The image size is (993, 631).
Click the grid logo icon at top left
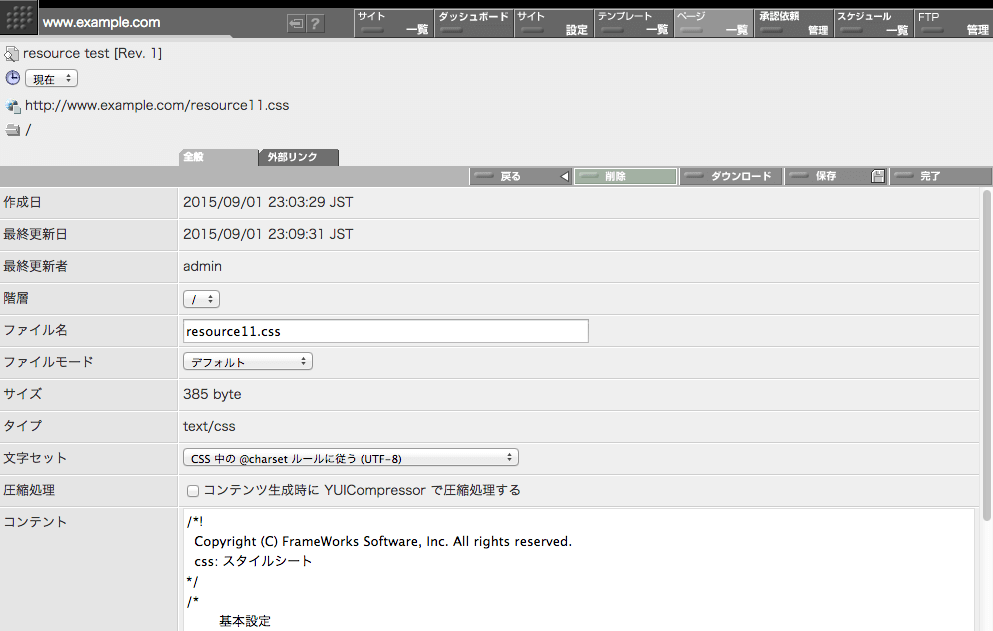point(20,18)
